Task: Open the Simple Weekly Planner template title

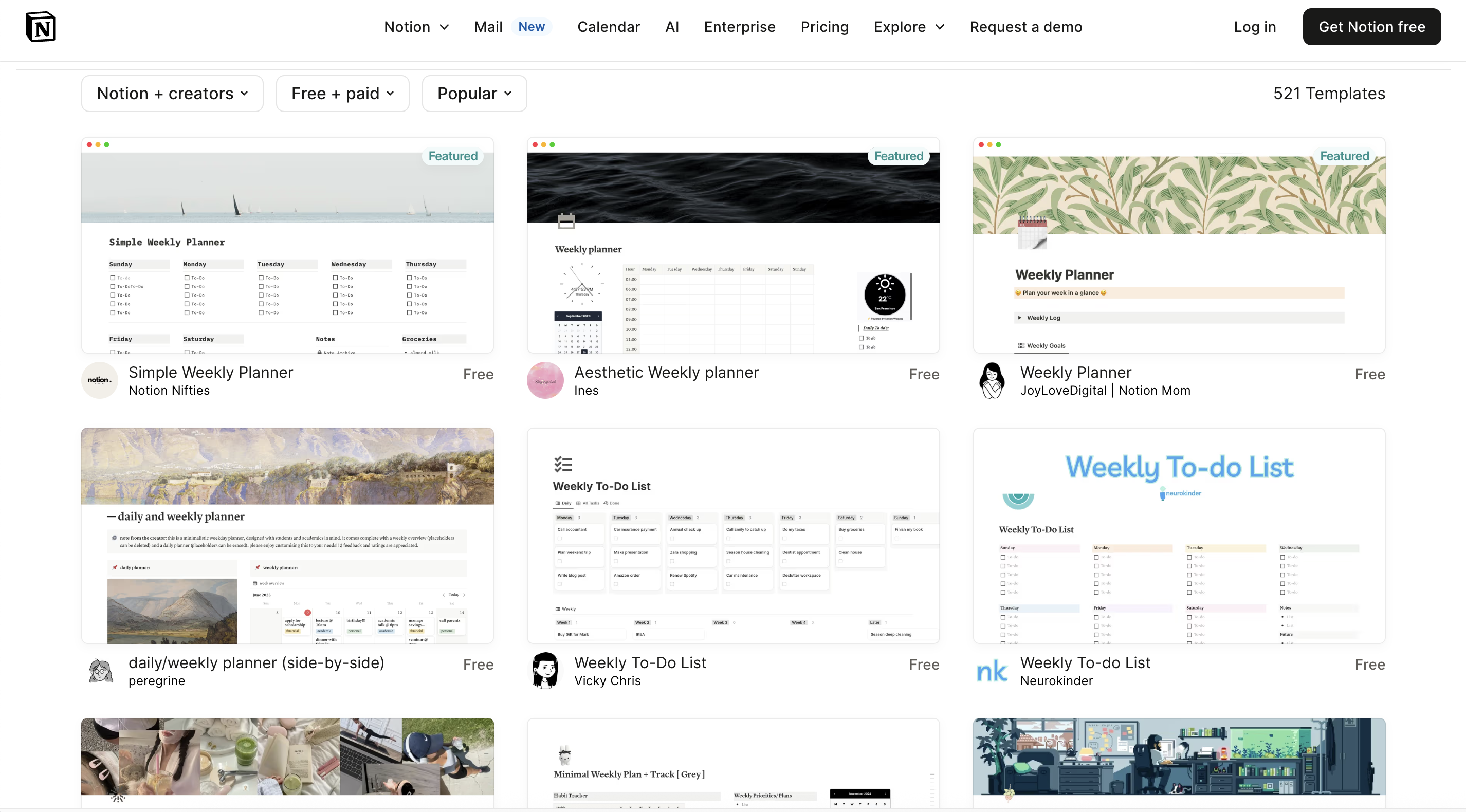Action: 210,372
